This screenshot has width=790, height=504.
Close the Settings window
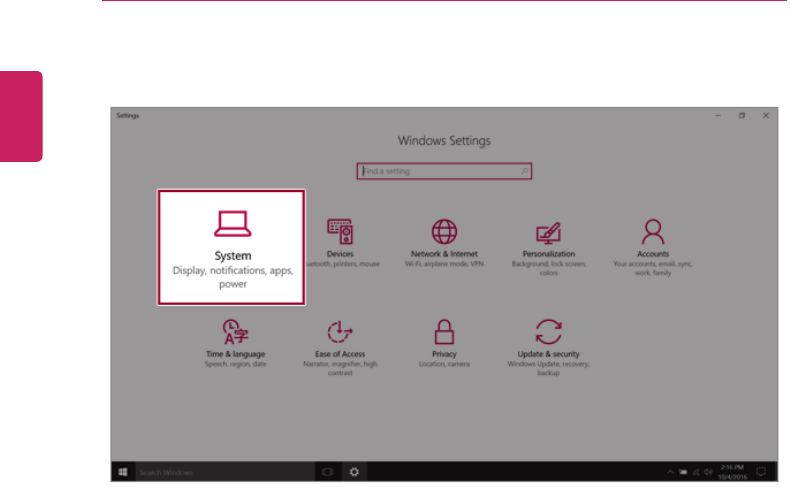tap(766, 115)
